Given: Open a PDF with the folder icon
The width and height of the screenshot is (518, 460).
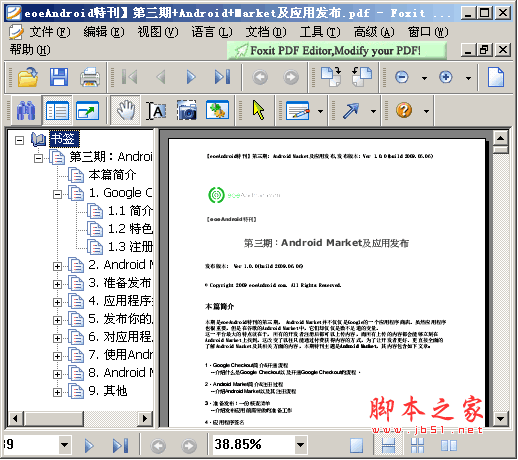Looking at the screenshot, I should [x=28, y=77].
